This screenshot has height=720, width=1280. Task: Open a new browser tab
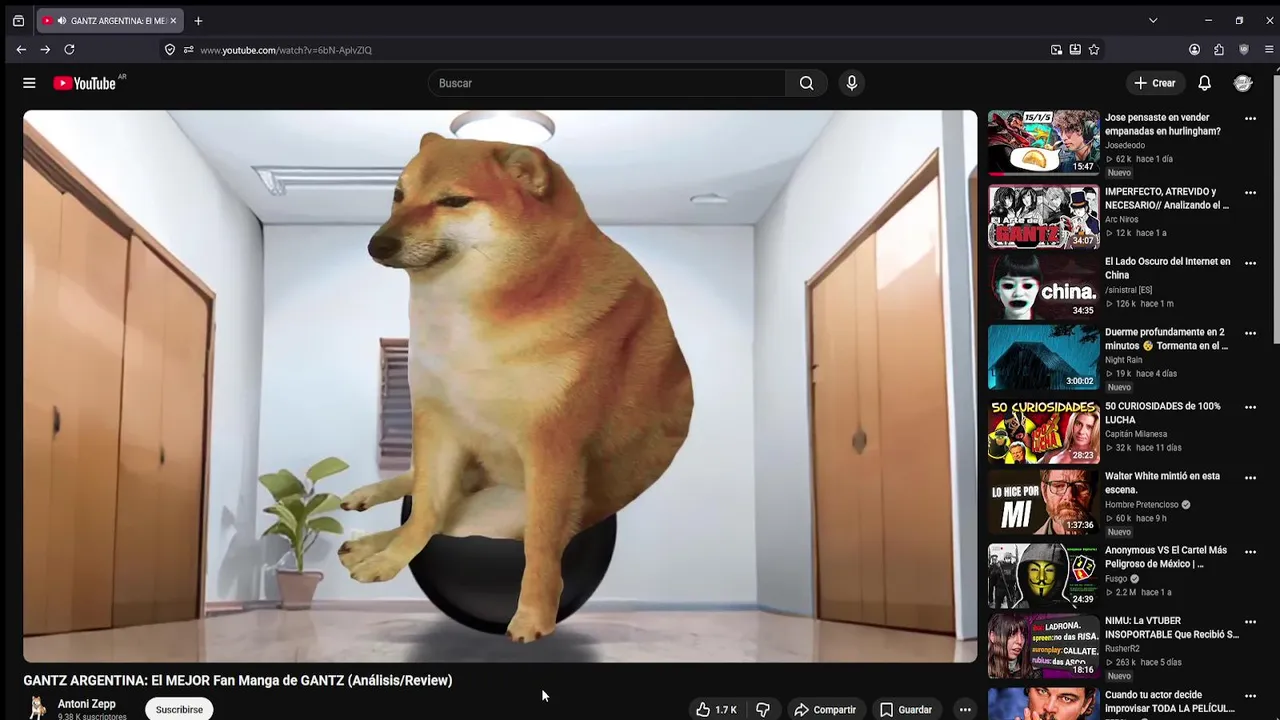pyautogui.click(x=198, y=20)
